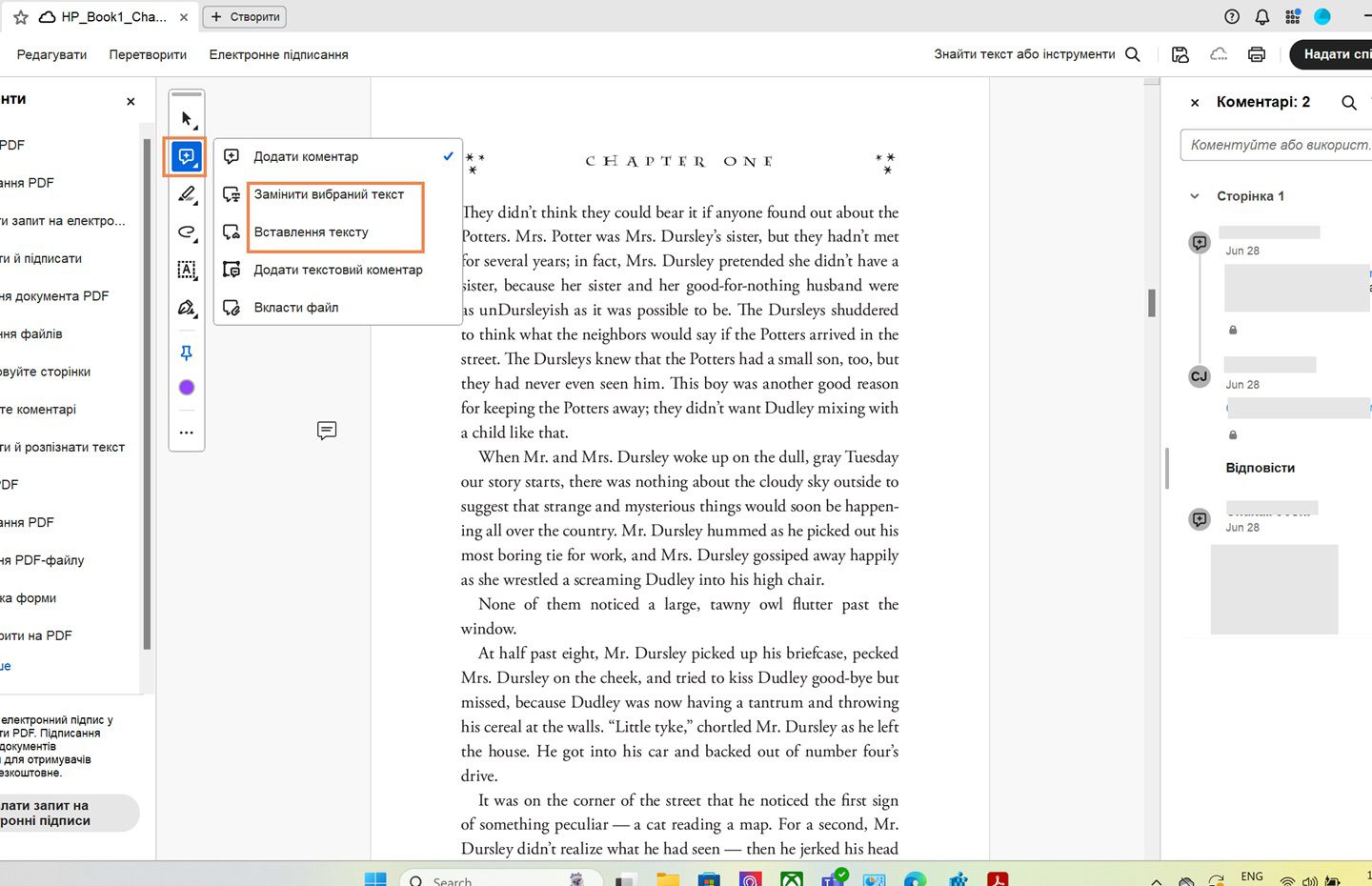Click the Знайти текст або інструменти search field
Image resolution: width=1372 pixels, height=886 pixels.
[x=1024, y=54]
